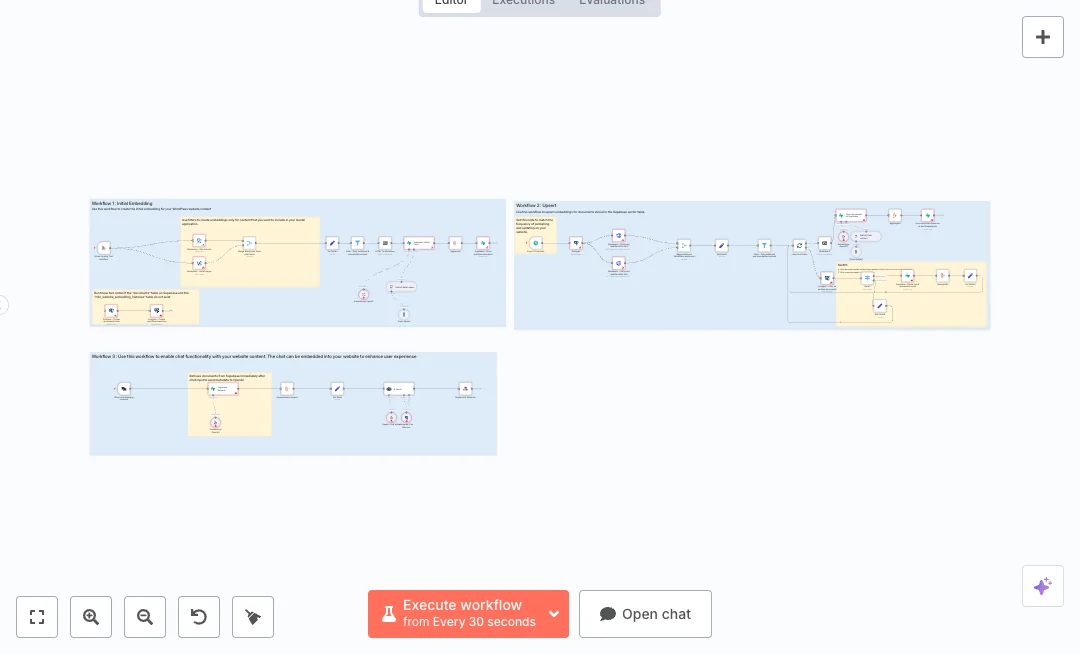Image resolution: width=1080 pixels, height=654 pixels.
Task: Select the manual trigger node in Workflow 1
Action: click(x=103, y=247)
